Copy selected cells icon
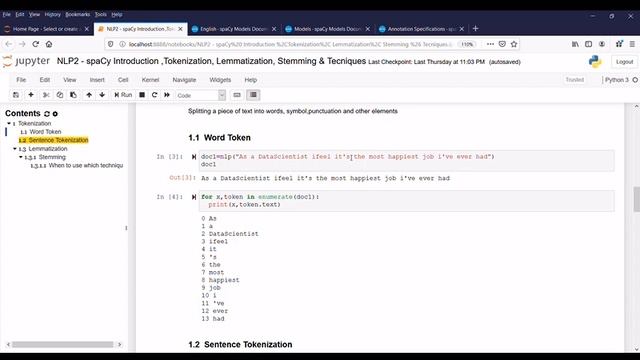640x360 pixels. pyautogui.click(x=60, y=95)
